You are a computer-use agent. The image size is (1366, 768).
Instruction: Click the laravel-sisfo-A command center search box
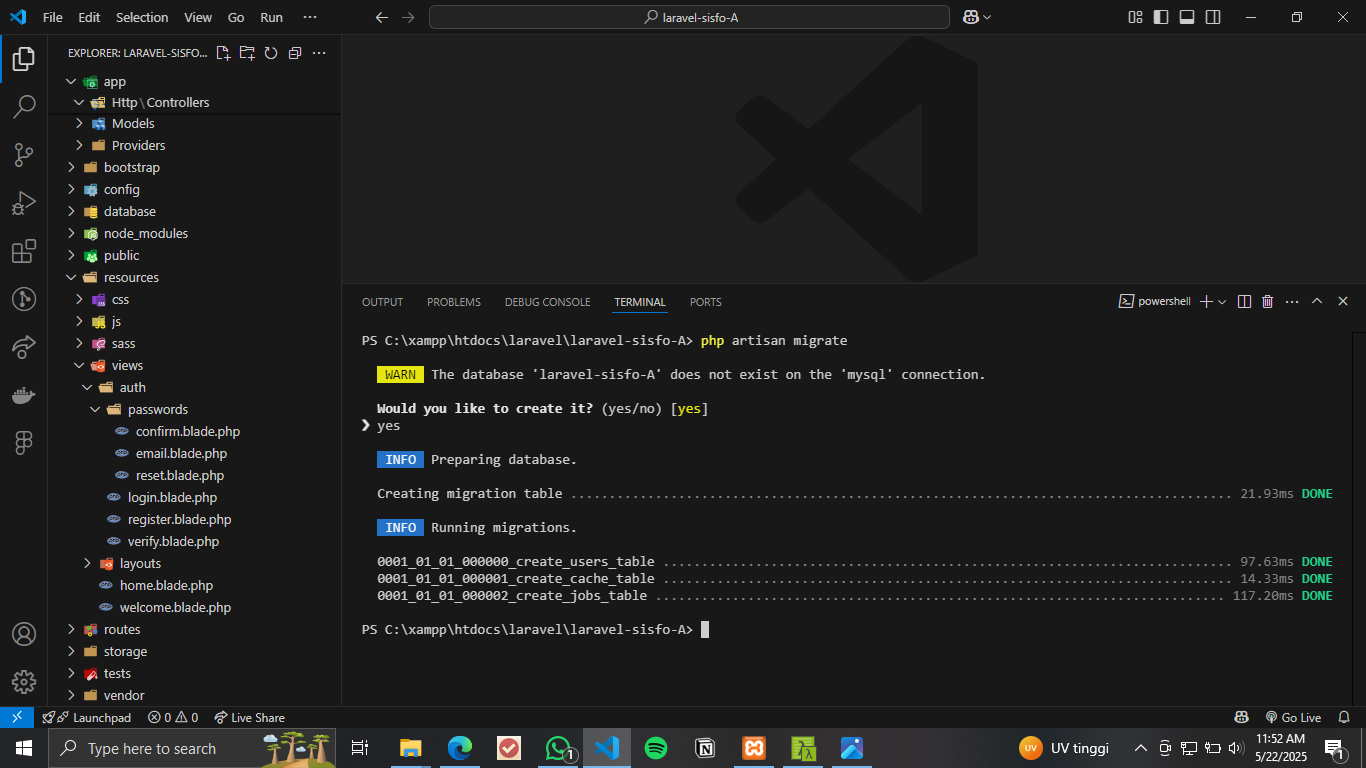pyautogui.click(x=689, y=17)
